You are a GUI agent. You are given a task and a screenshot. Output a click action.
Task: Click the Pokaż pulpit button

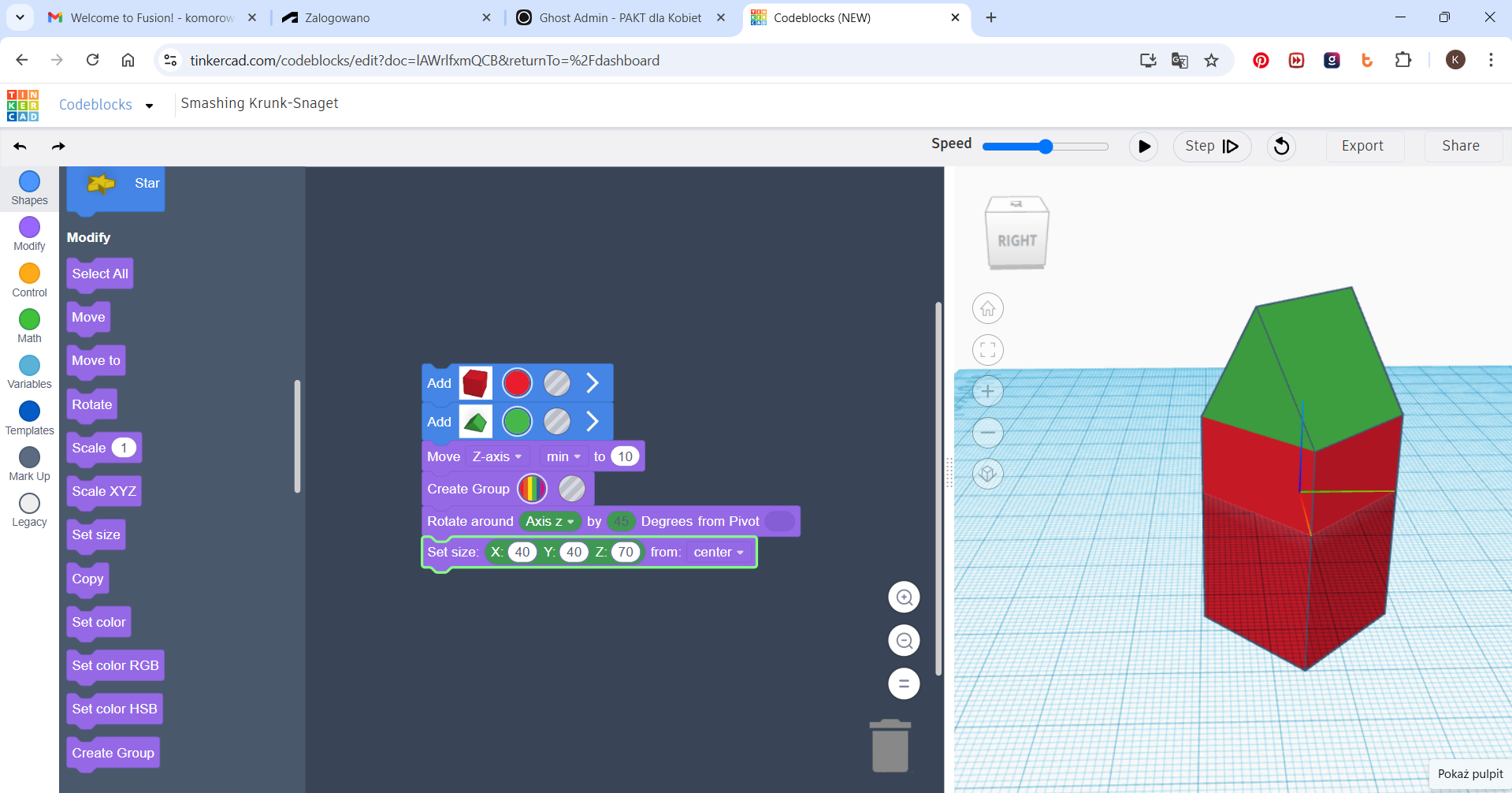tap(1470, 774)
